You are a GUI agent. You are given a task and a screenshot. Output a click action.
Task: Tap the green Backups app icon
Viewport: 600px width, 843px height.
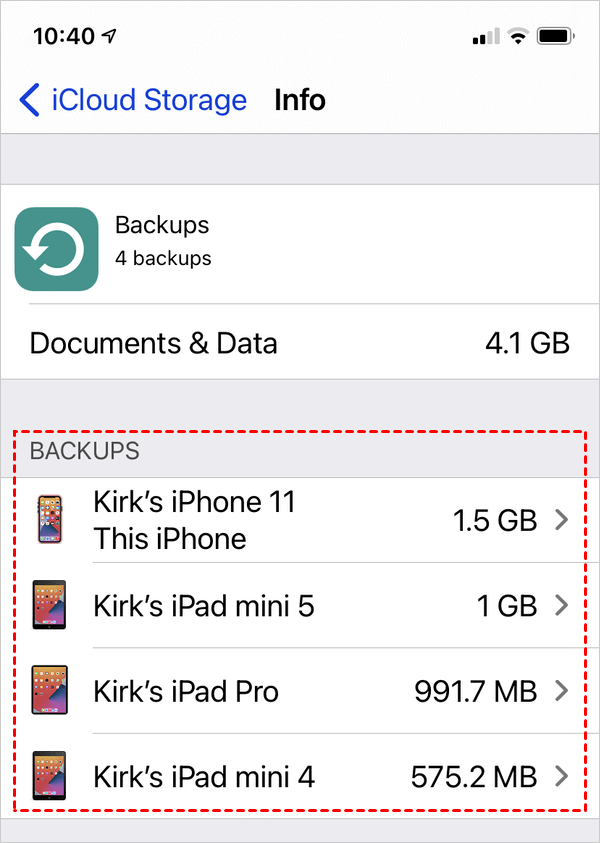tap(56, 249)
